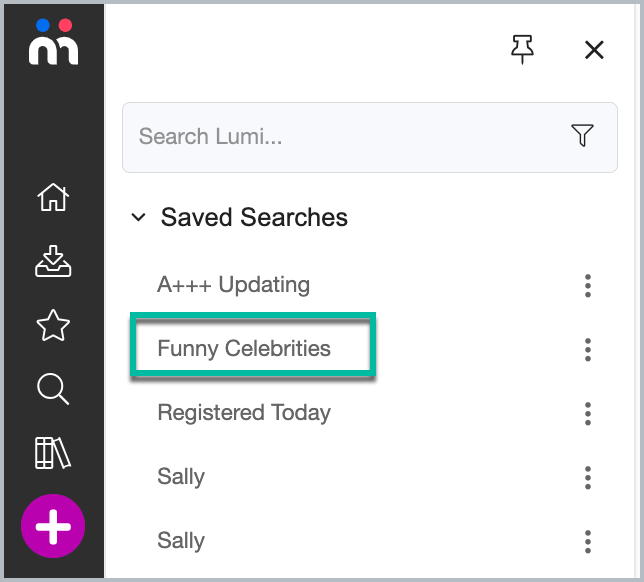The width and height of the screenshot is (644, 582).
Task: Select the A+++ Updating saved search
Action: (233, 285)
